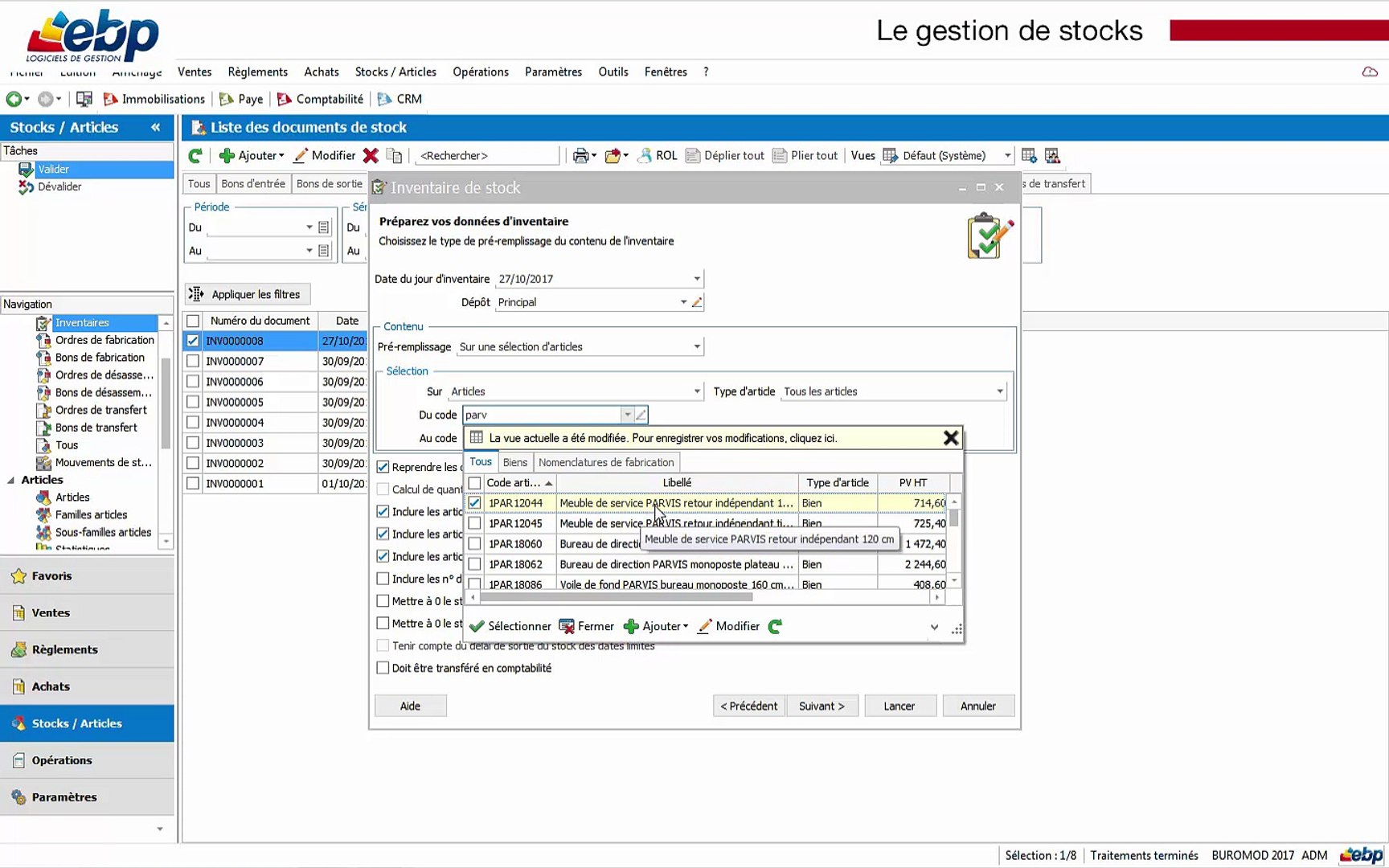Viewport: 1389px width, 868px height.
Task: Collapse the Stocks / Articles side panel
Action: 156,127
